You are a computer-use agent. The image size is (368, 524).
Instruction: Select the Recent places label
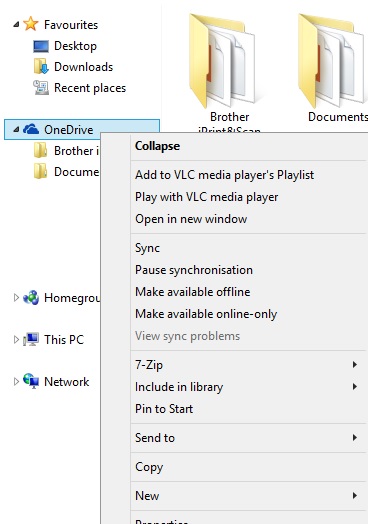pyautogui.click(x=90, y=88)
